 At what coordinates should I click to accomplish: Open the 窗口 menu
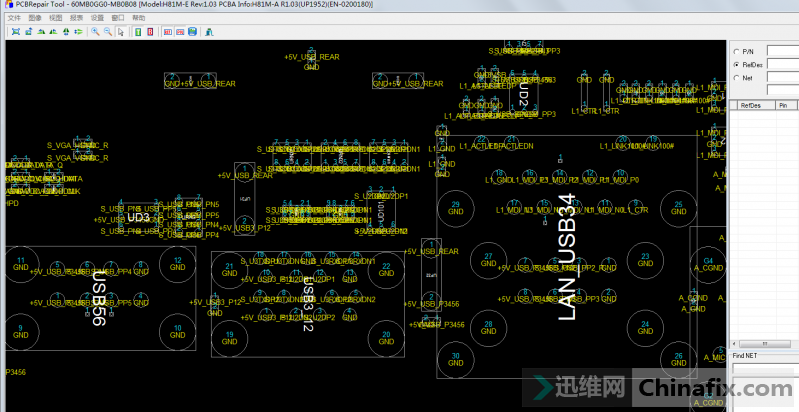point(118,18)
